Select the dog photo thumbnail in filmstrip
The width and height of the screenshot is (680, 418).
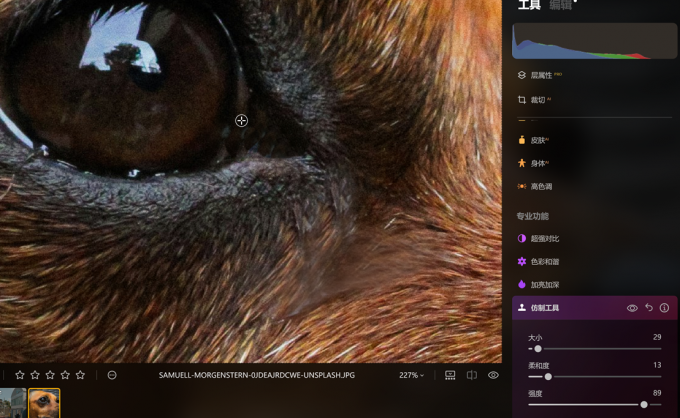(x=44, y=403)
